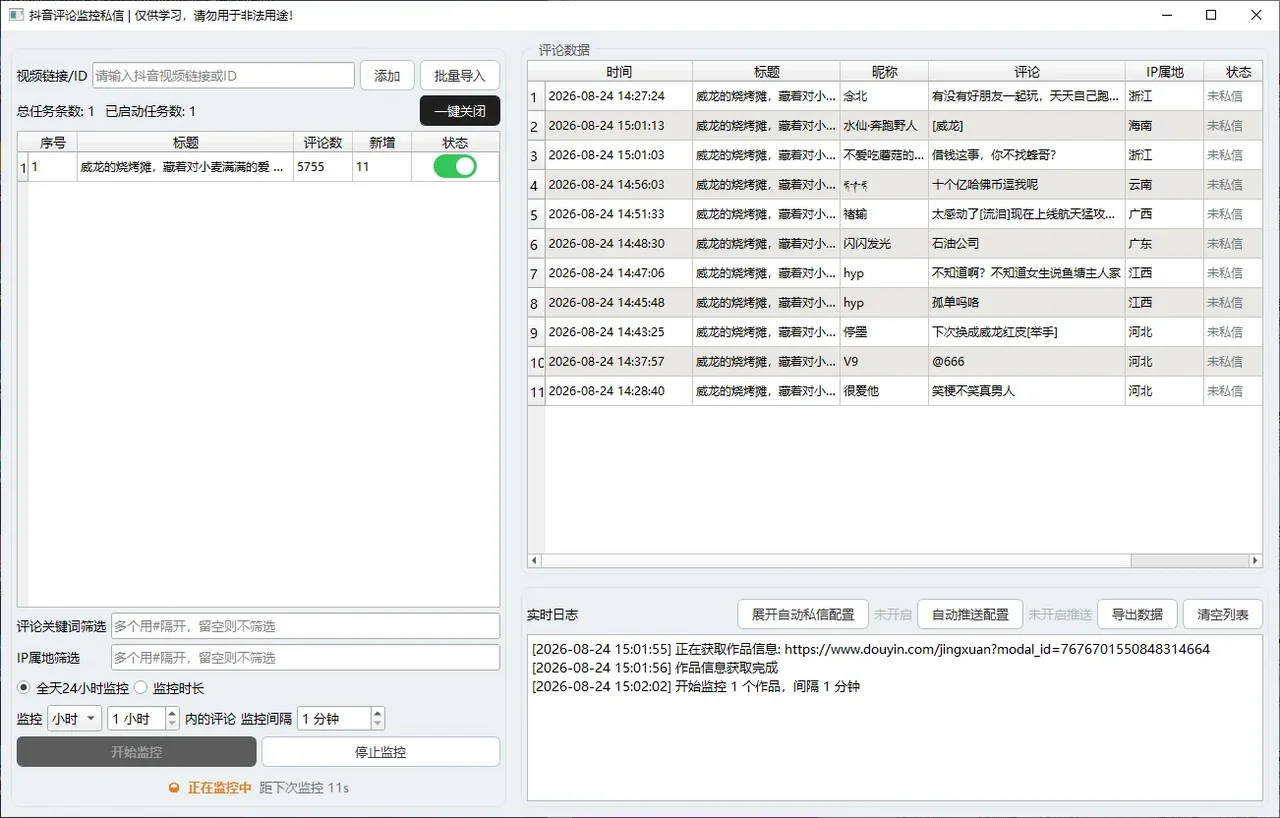Increase the 1 分钟 monitoring interval
Viewport: 1280px width, 818px height.
coord(377,714)
